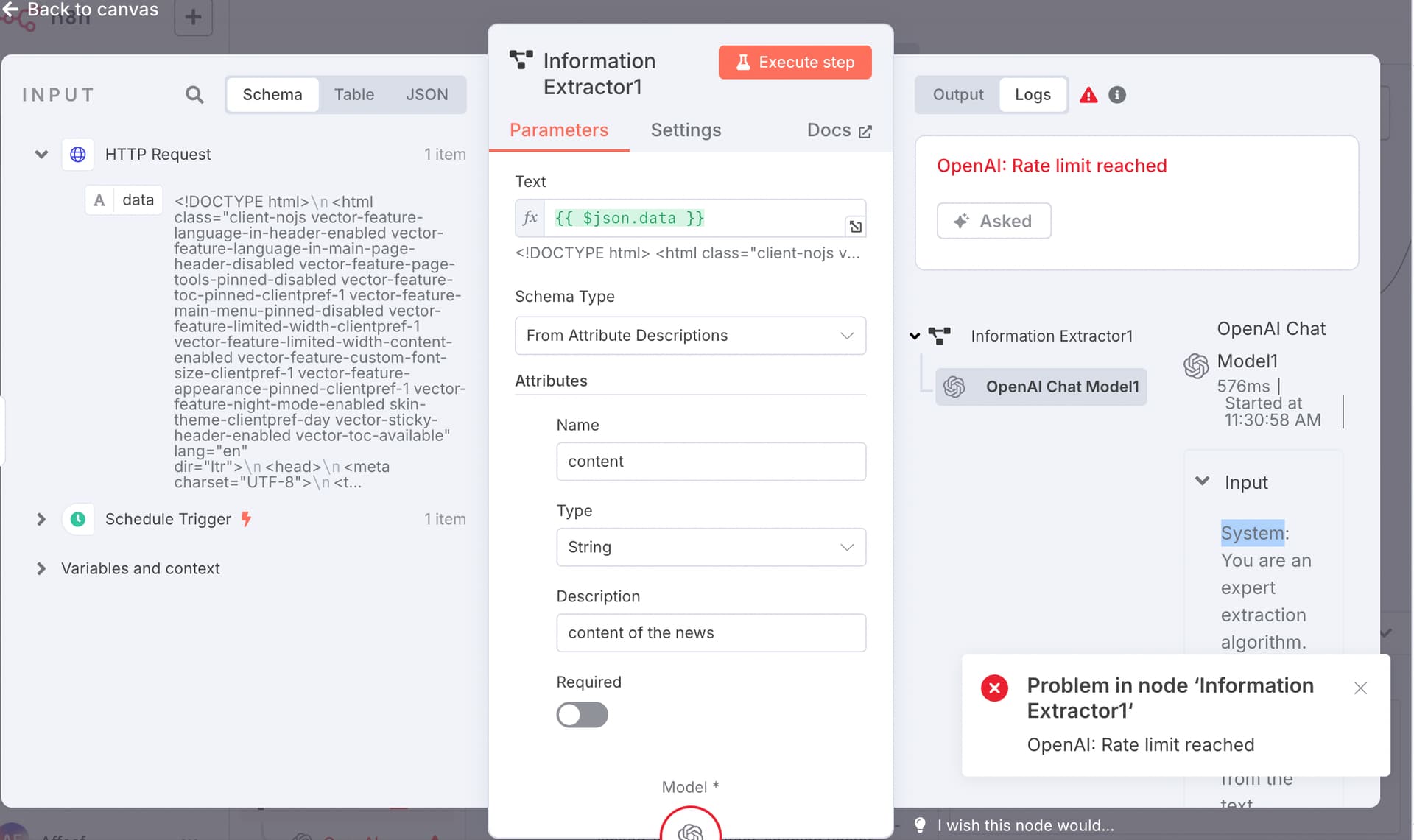Click the Information Extractor1 icon in logs tree
The width and height of the screenshot is (1414, 840).
pos(940,336)
